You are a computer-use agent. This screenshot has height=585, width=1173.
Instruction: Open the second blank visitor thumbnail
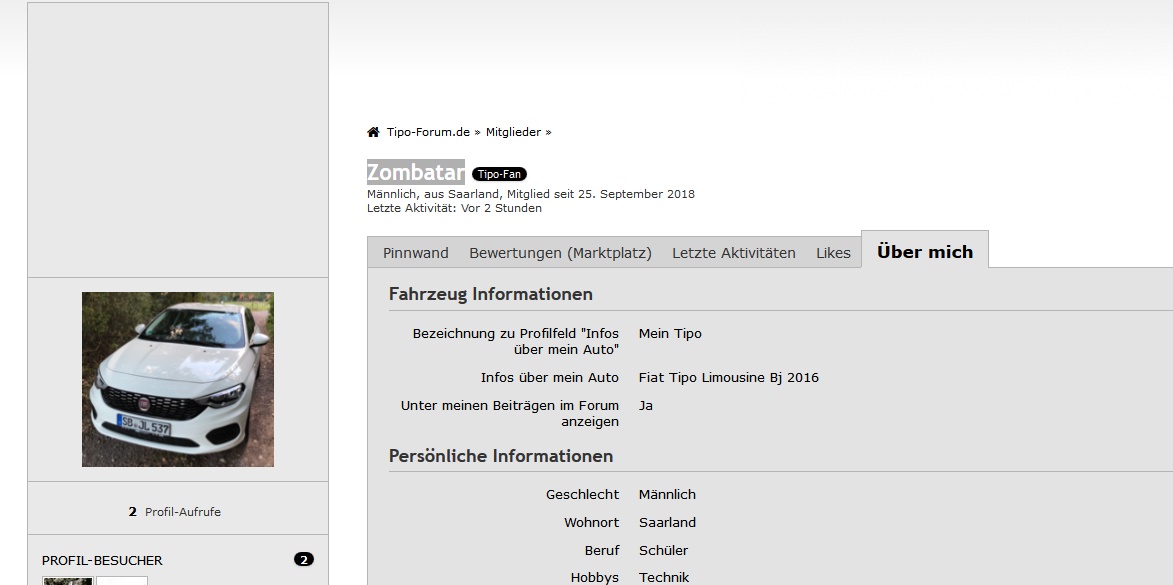[x=122, y=580]
